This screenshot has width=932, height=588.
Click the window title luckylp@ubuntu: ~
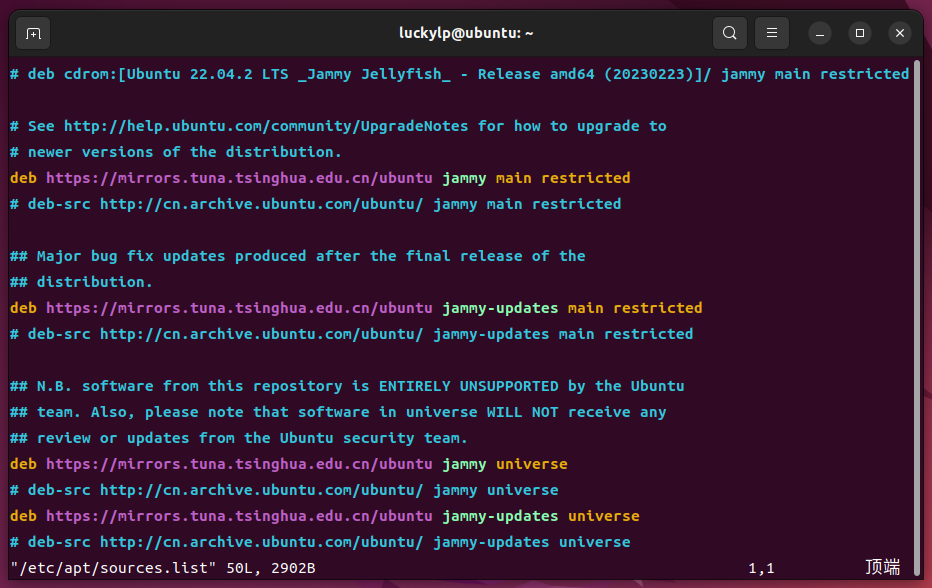tap(466, 33)
